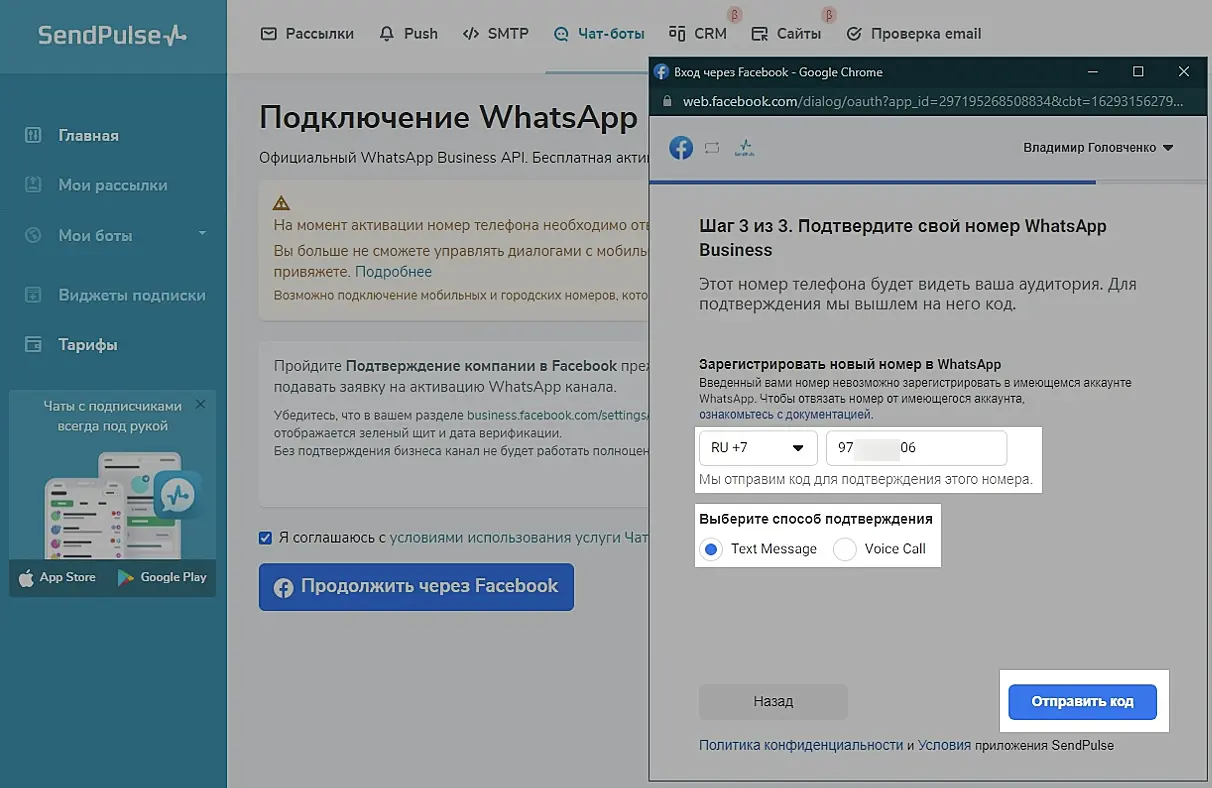Click the CRM board icon

coord(678,33)
